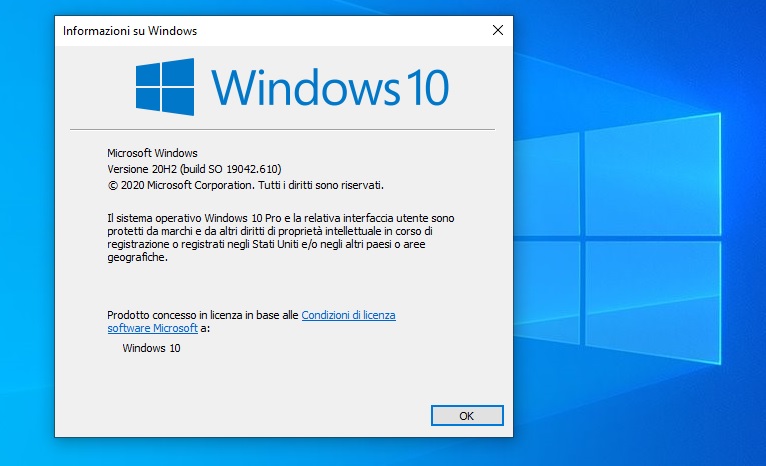Viewport: 766px width, 466px height.
Task: Click the 2020 Microsoft Corporation copyright line
Action: [x=246, y=185]
